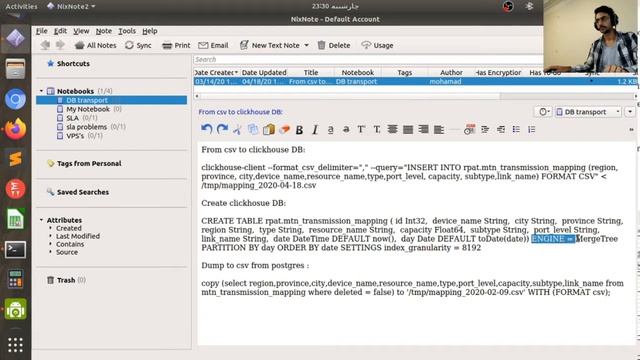Image resolution: width=640 pixels, height=360 pixels.
Task: Select the sla problems notebook
Action: (87, 127)
